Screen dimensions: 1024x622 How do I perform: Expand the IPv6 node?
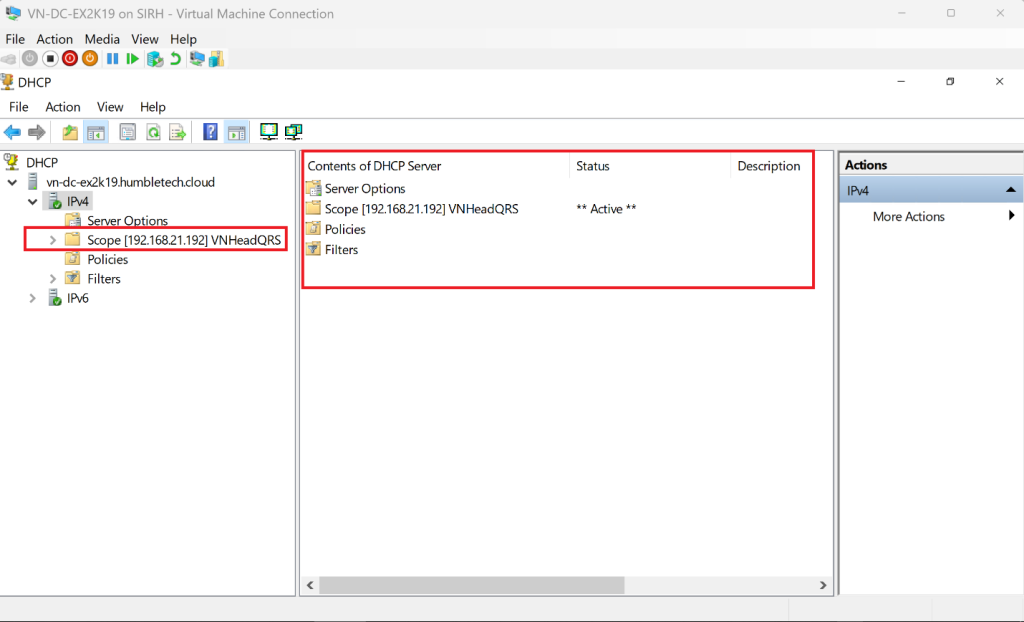click(x=33, y=298)
